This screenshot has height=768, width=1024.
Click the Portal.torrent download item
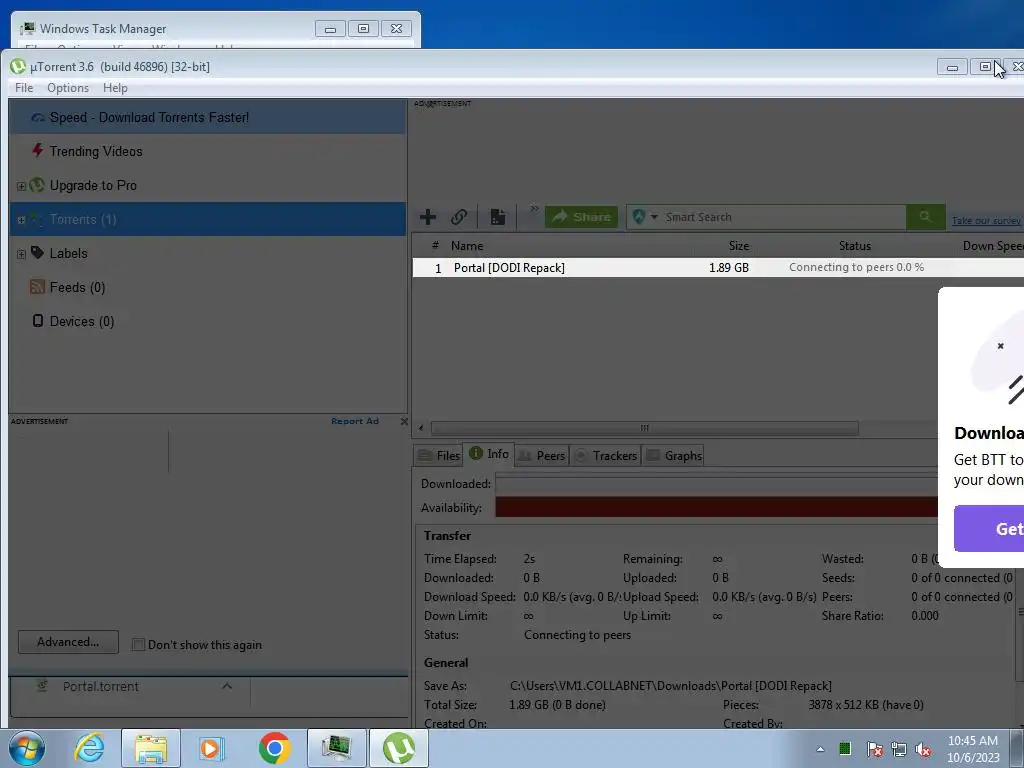pos(101,687)
